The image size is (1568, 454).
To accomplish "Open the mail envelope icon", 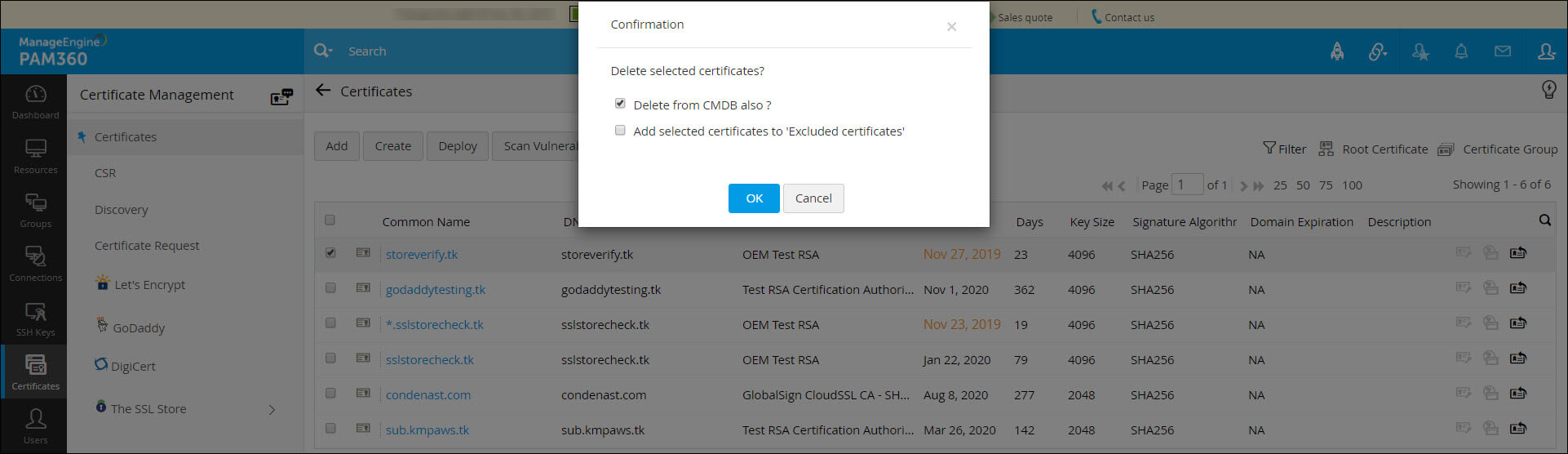I will tap(1503, 51).
